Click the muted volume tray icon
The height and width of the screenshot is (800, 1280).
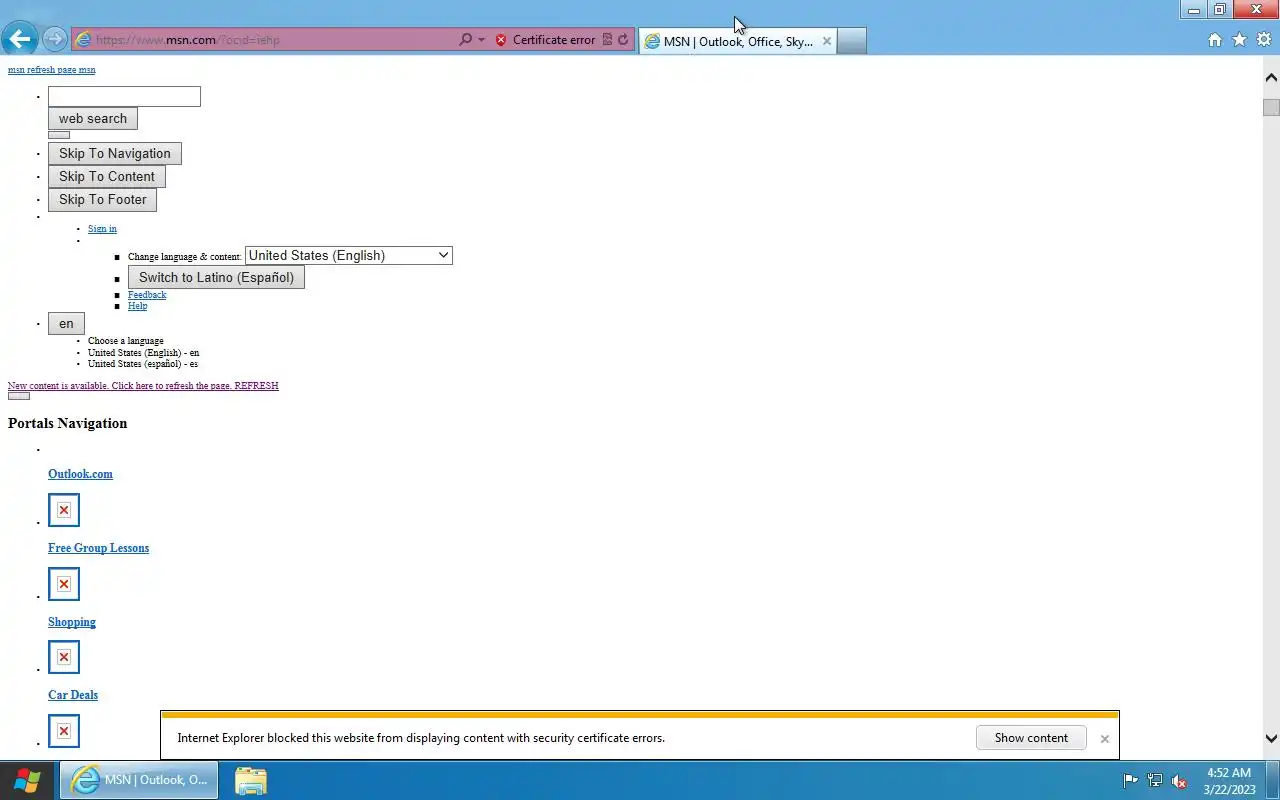click(x=1180, y=781)
